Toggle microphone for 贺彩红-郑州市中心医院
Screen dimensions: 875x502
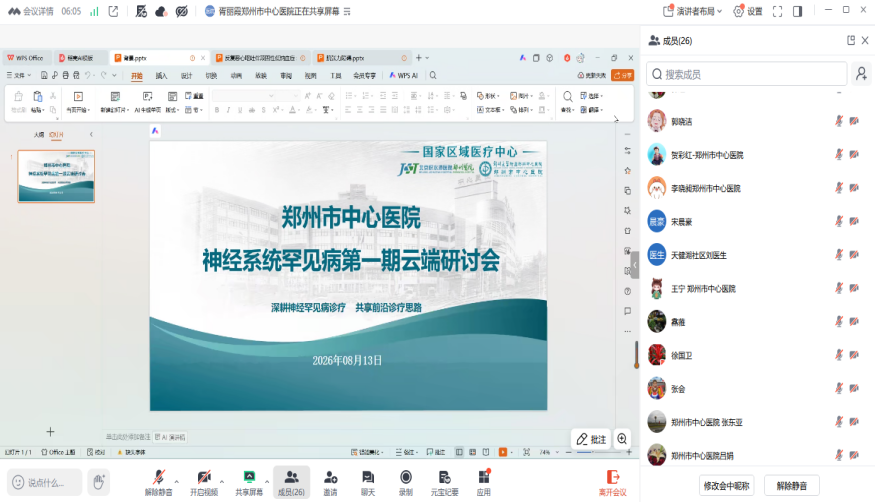pos(839,155)
